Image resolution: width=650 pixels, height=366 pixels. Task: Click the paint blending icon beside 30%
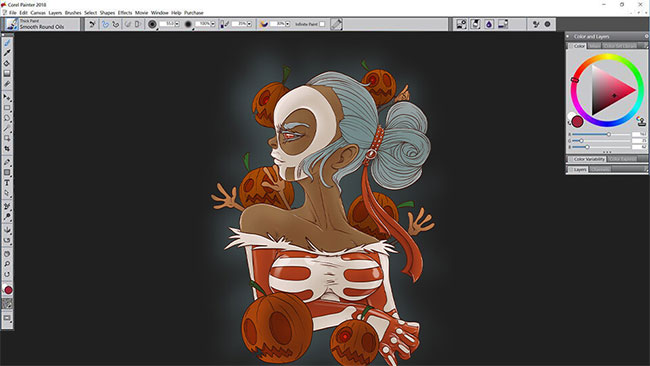pyautogui.click(x=264, y=24)
